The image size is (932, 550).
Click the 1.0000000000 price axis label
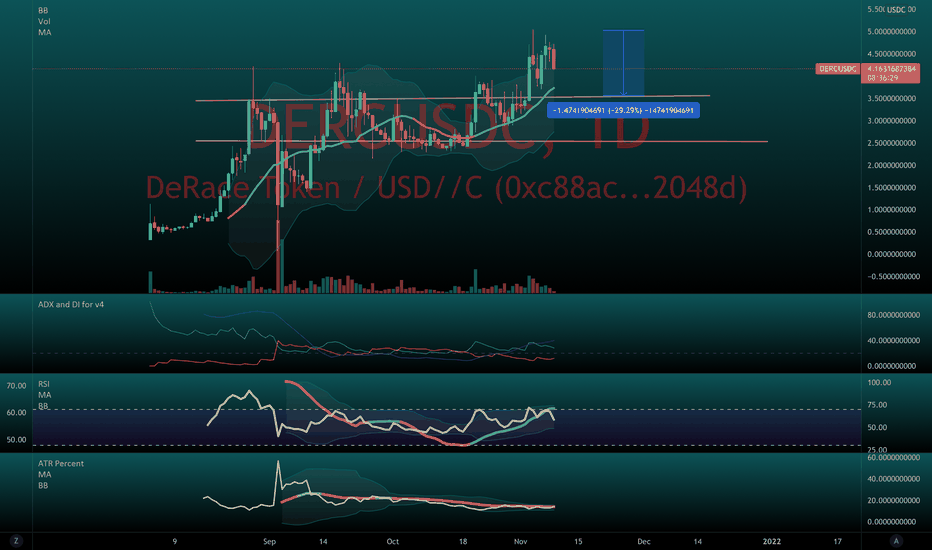[892, 209]
